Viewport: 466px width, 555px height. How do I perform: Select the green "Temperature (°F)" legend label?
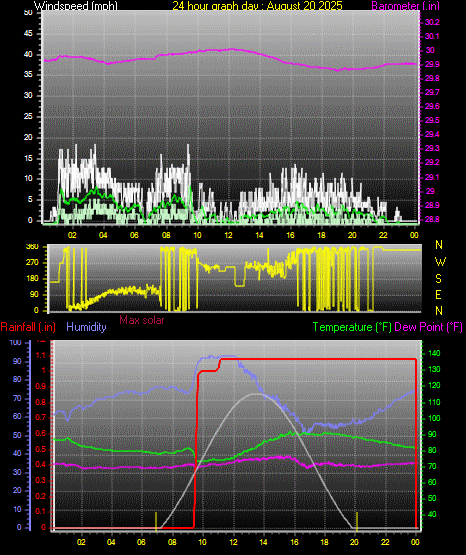point(352,327)
